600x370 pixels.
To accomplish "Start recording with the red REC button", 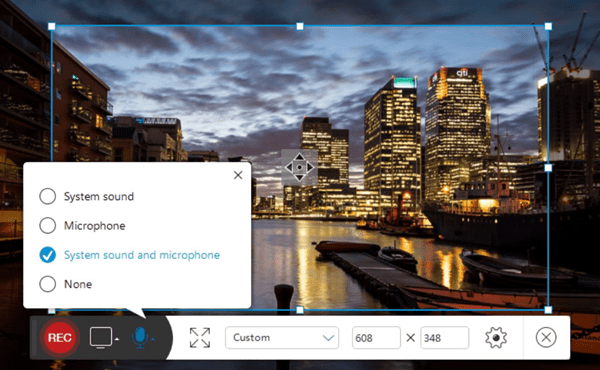I will pos(60,337).
